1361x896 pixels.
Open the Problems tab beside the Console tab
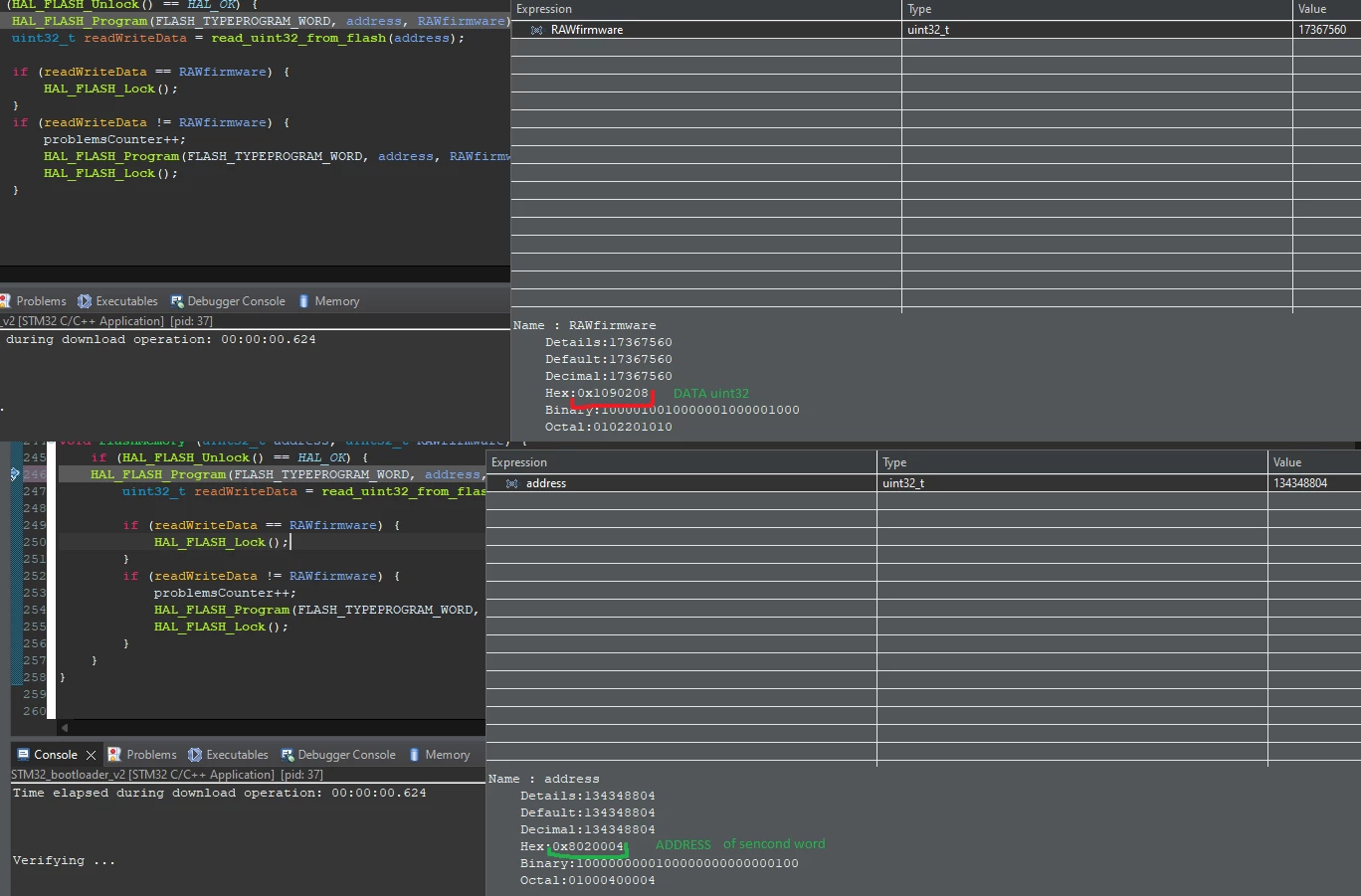142,755
